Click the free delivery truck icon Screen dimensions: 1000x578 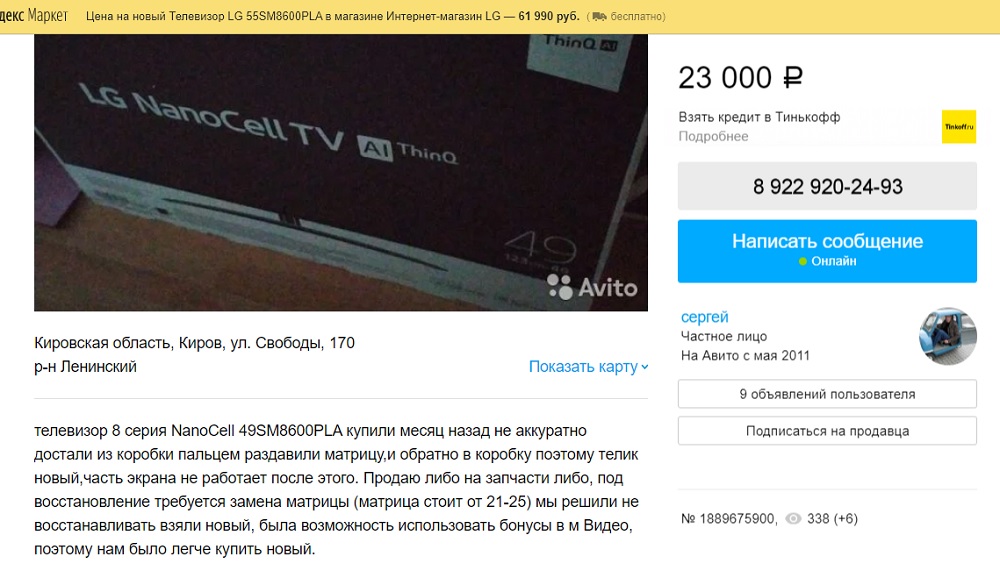pyautogui.click(x=599, y=17)
